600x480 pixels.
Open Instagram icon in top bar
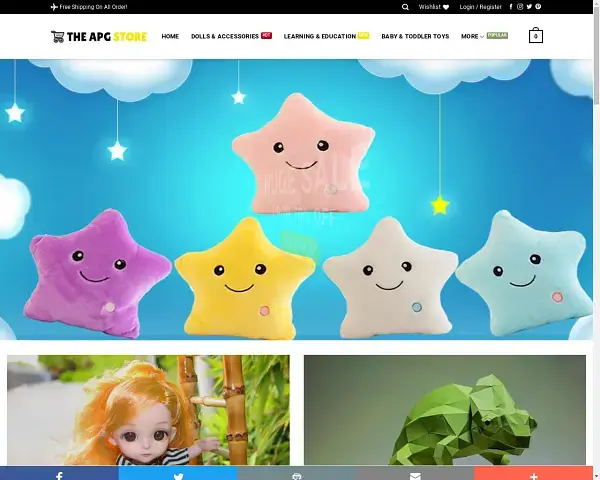click(520, 7)
